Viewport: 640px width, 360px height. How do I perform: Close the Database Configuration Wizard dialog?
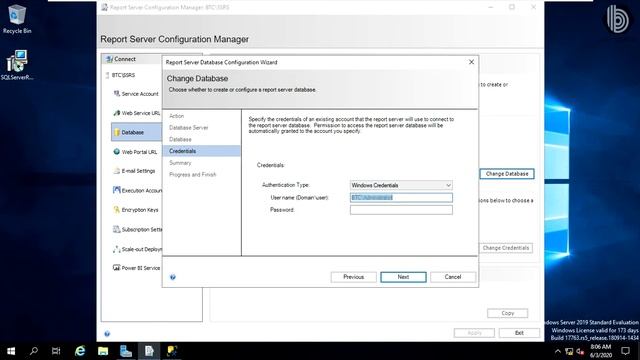coord(471,62)
